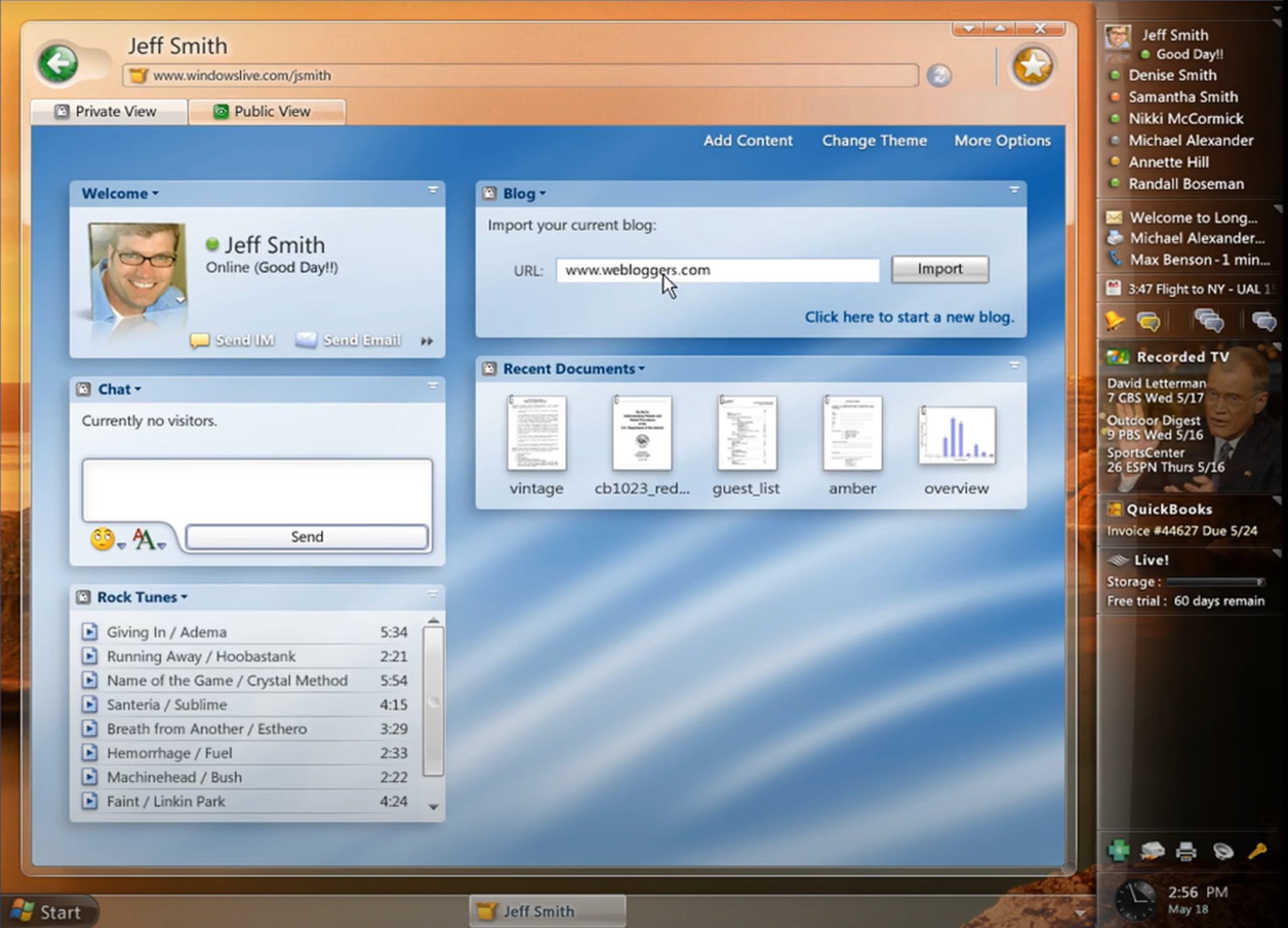The width and height of the screenshot is (1288, 928).
Task: Open More Options menu
Action: [x=1002, y=140]
